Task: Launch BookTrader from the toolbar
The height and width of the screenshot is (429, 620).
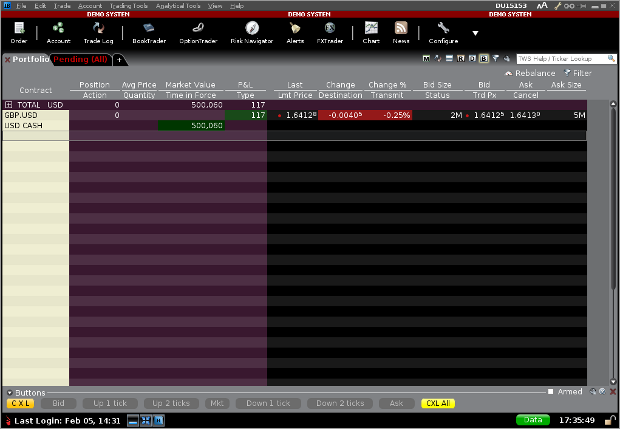Action: click(149, 32)
